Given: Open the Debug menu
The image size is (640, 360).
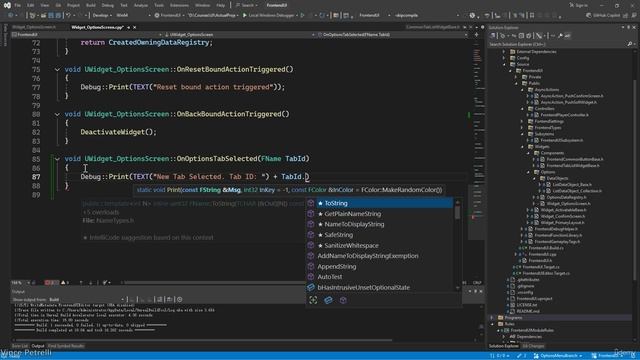Looking at the screenshot, I should (108, 5).
